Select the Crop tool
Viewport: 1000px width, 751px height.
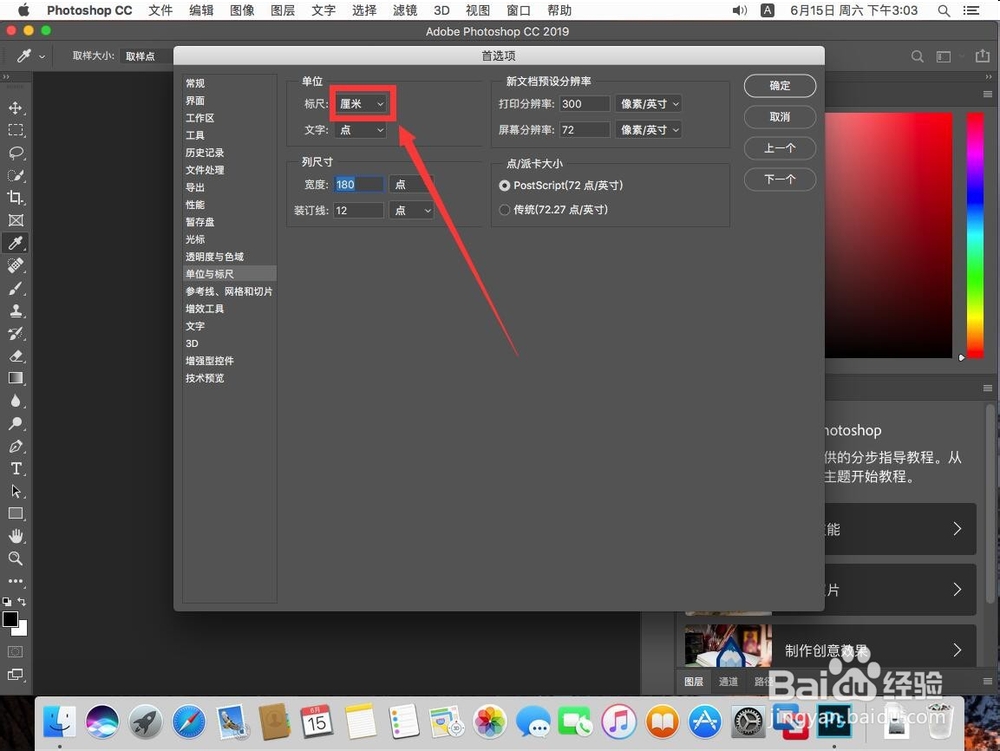[15, 198]
